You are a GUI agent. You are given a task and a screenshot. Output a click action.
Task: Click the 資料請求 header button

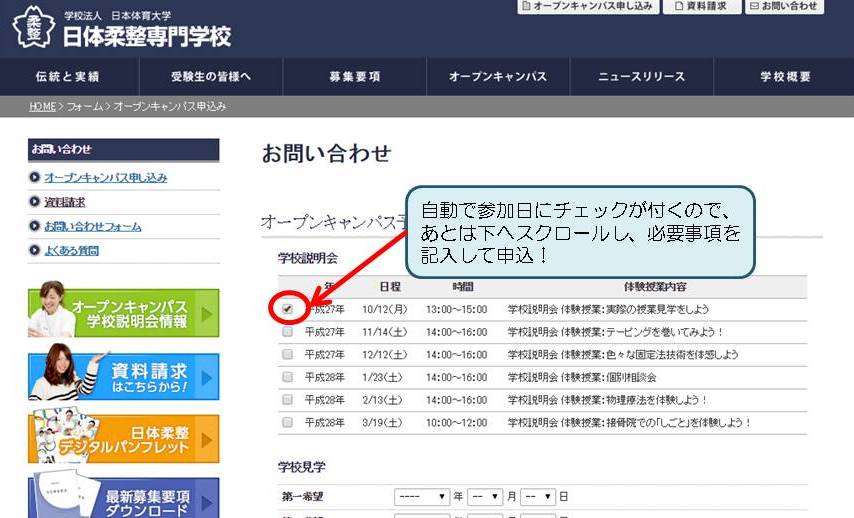pos(700,6)
